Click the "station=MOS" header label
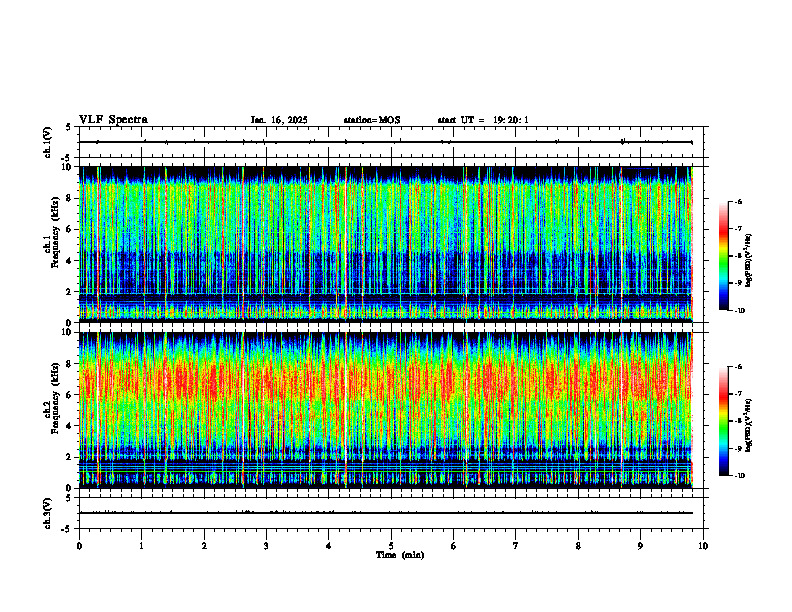The image size is (792, 612). click(x=372, y=120)
